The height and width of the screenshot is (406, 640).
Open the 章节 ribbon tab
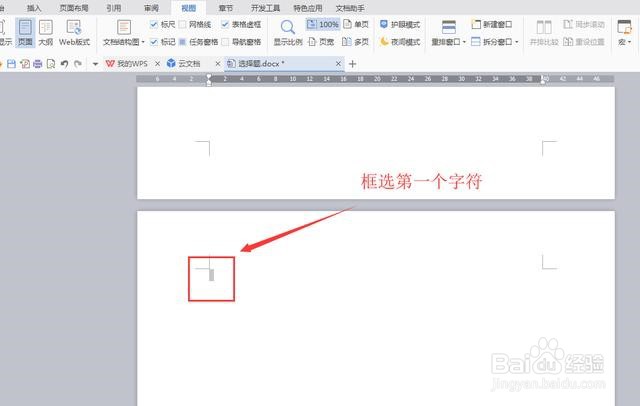coord(225,8)
